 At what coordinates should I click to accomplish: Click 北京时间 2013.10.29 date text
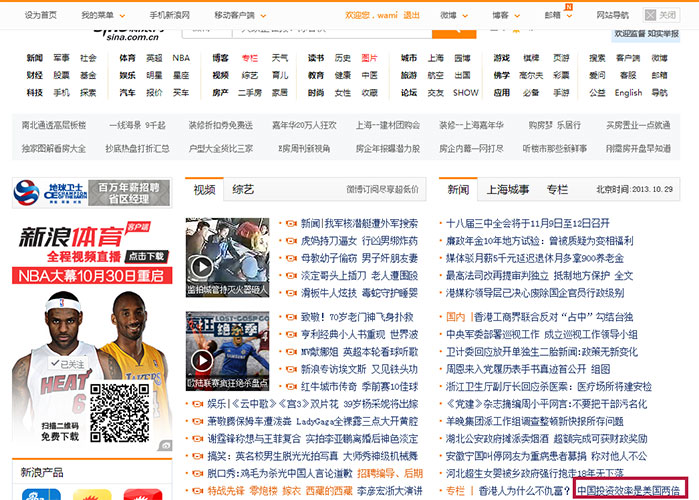635,189
